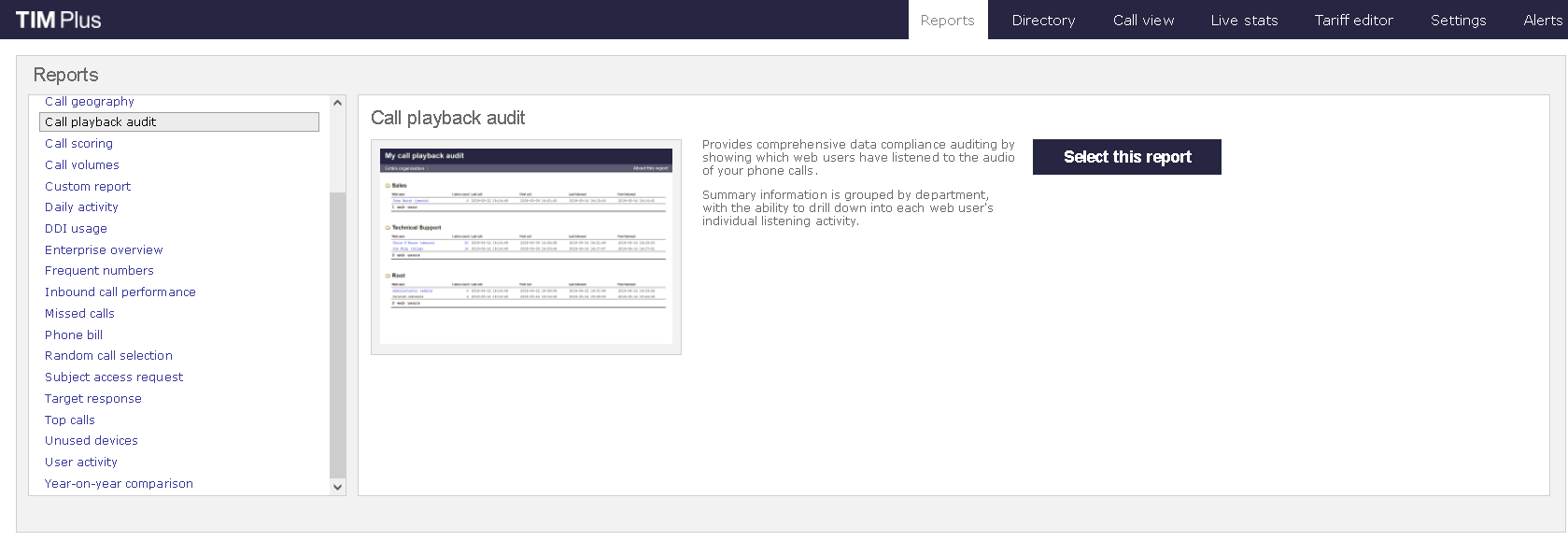Open the Enterprise overview report

click(x=104, y=250)
